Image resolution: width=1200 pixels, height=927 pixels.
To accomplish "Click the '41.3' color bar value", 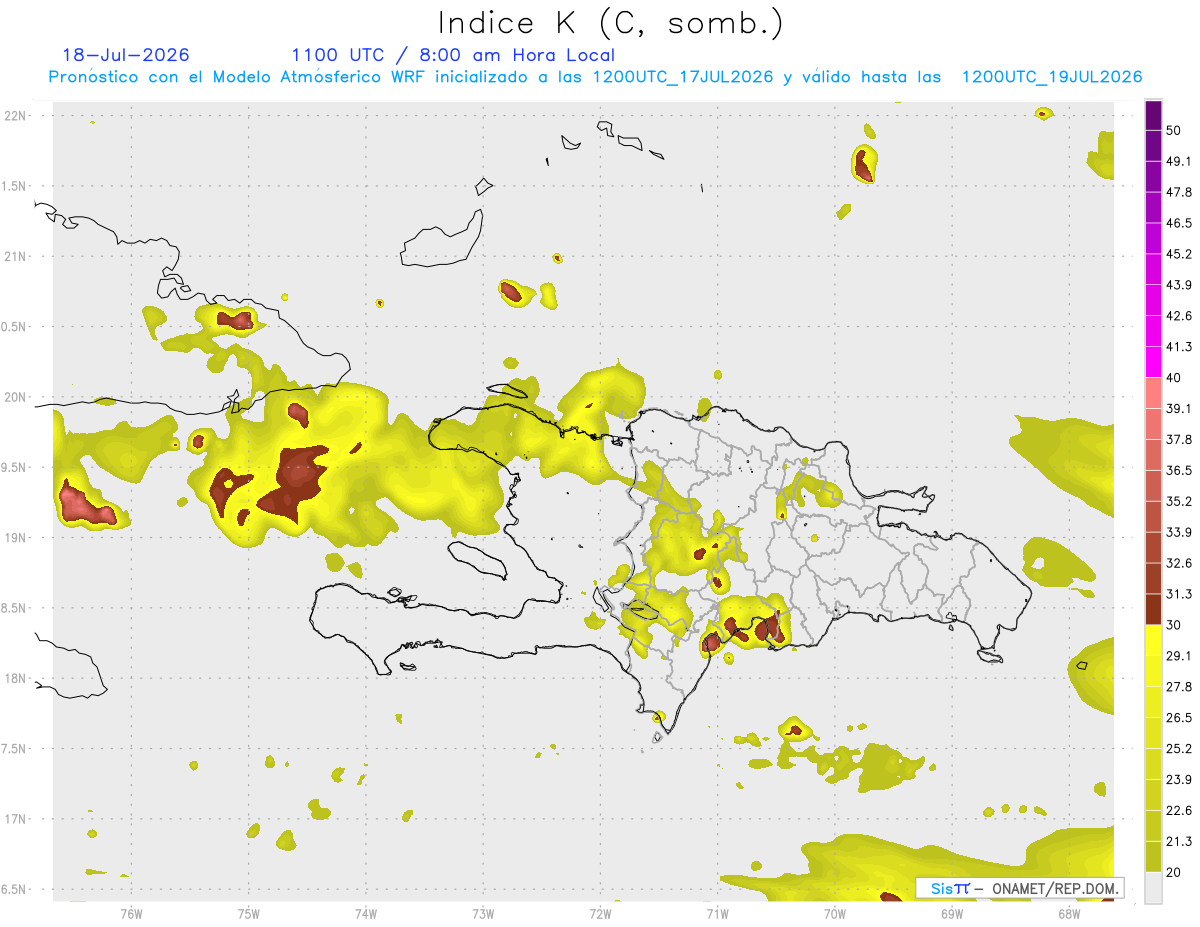I will [x=1180, y=347].
